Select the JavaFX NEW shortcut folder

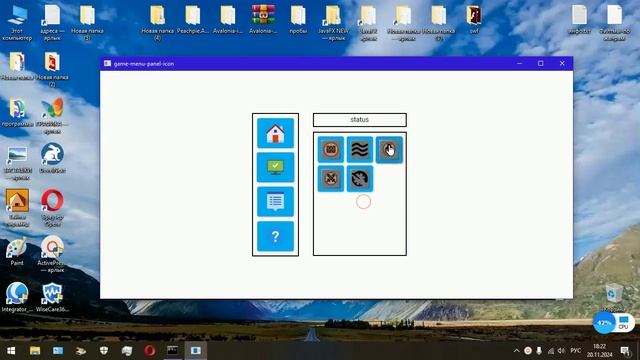[333, 23]
